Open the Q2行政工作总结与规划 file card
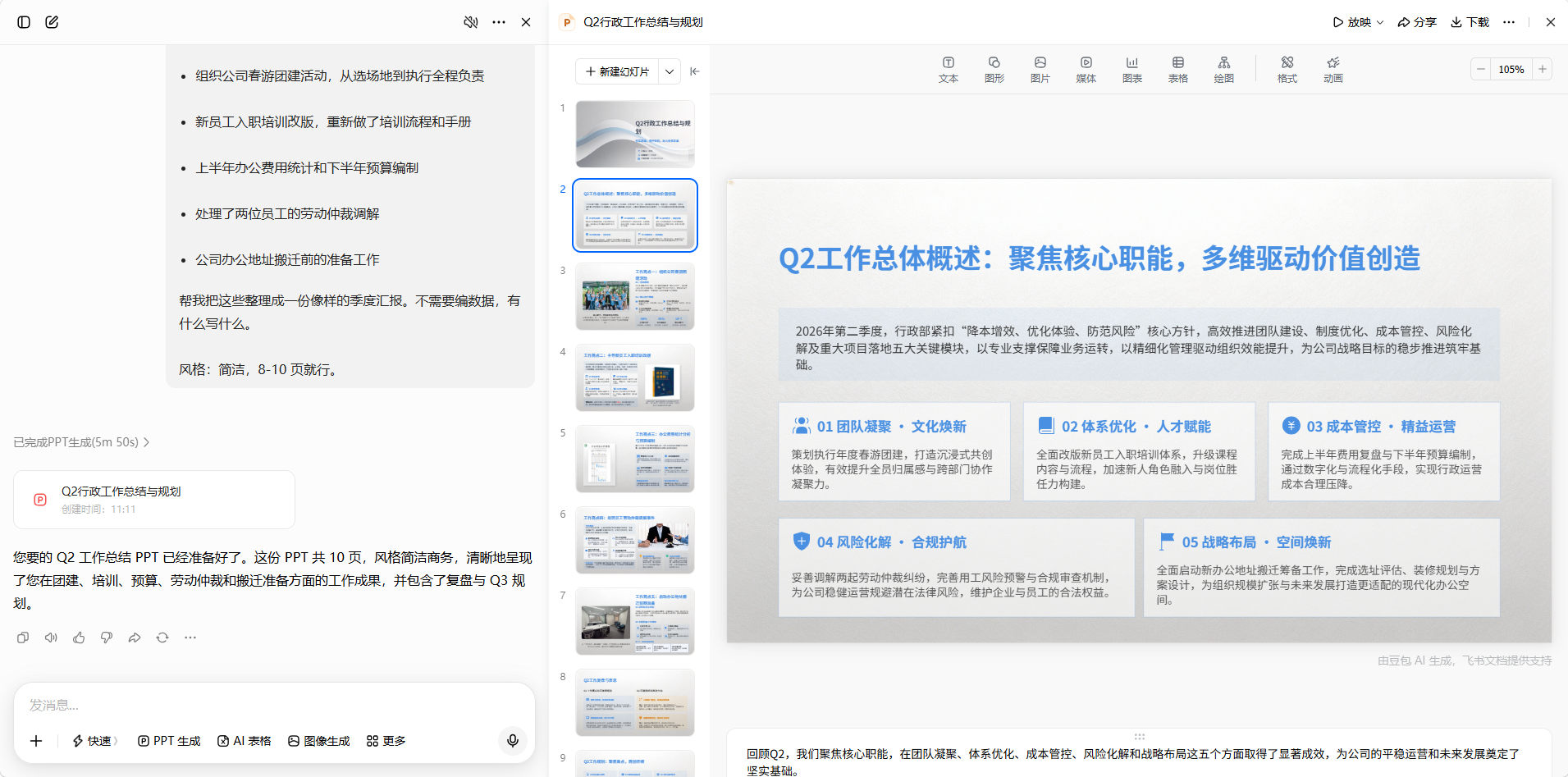Viewport: 1568px width, 777px height. pyautogui.click(x=154, y=500)
